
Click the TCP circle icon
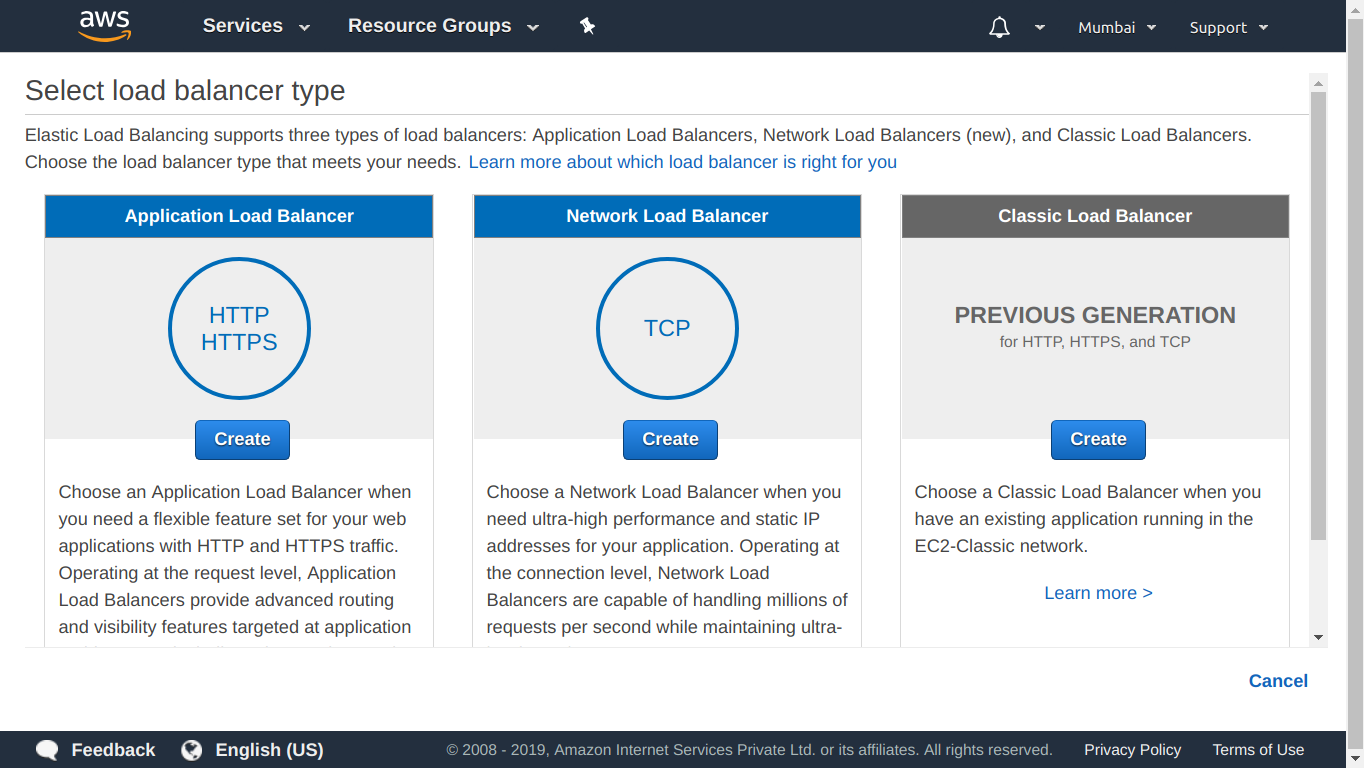667,328
